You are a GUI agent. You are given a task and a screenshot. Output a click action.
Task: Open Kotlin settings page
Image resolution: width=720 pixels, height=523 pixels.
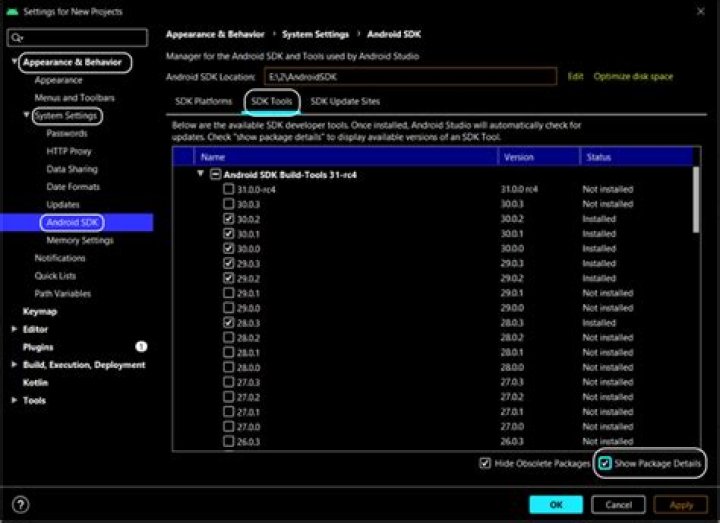(x=35, y=382)
